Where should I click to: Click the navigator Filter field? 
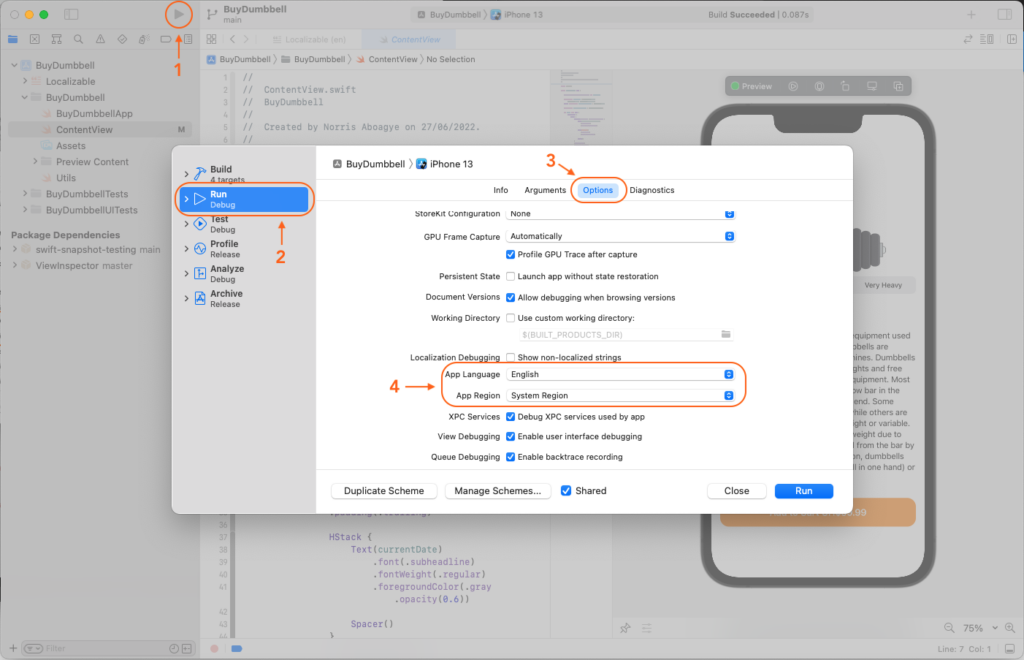pyautogui.click(x=95, y=648)
